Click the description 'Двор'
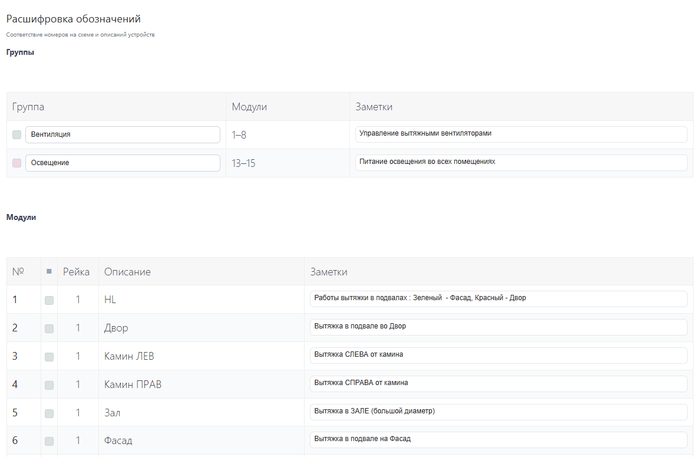 click(x=116, y=328)
